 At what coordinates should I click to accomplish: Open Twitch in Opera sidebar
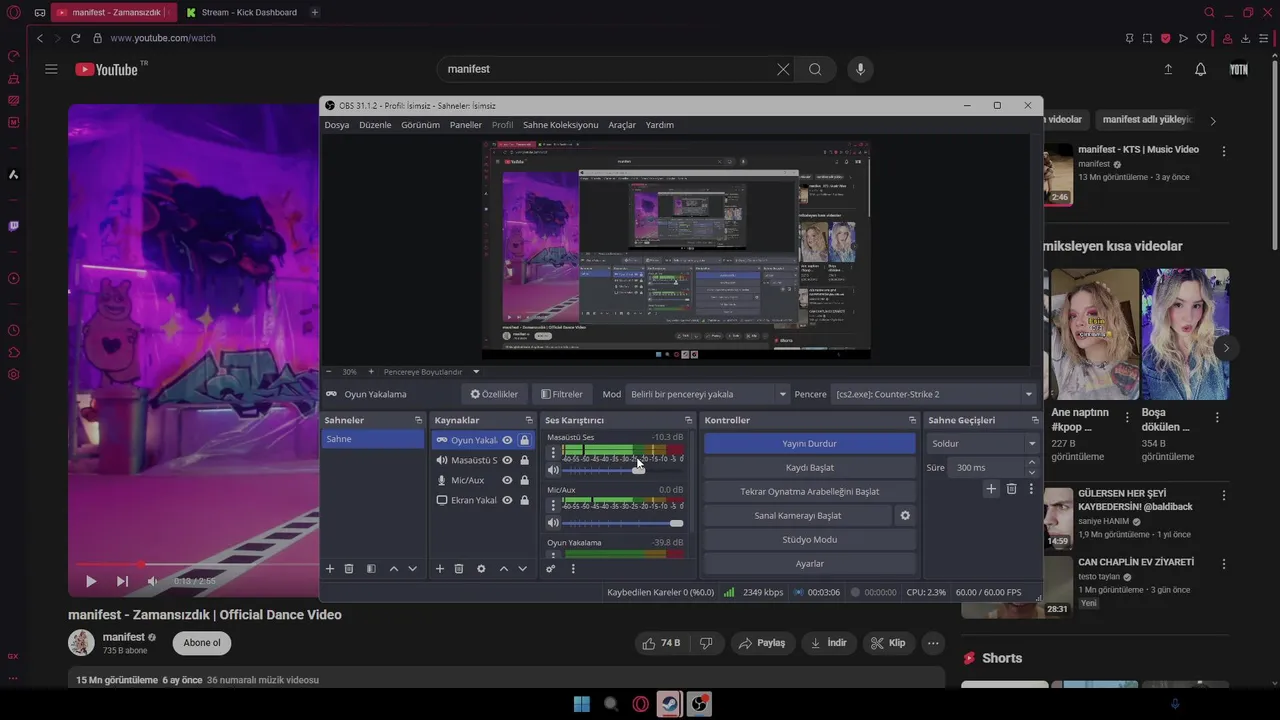tap(13, 226)
